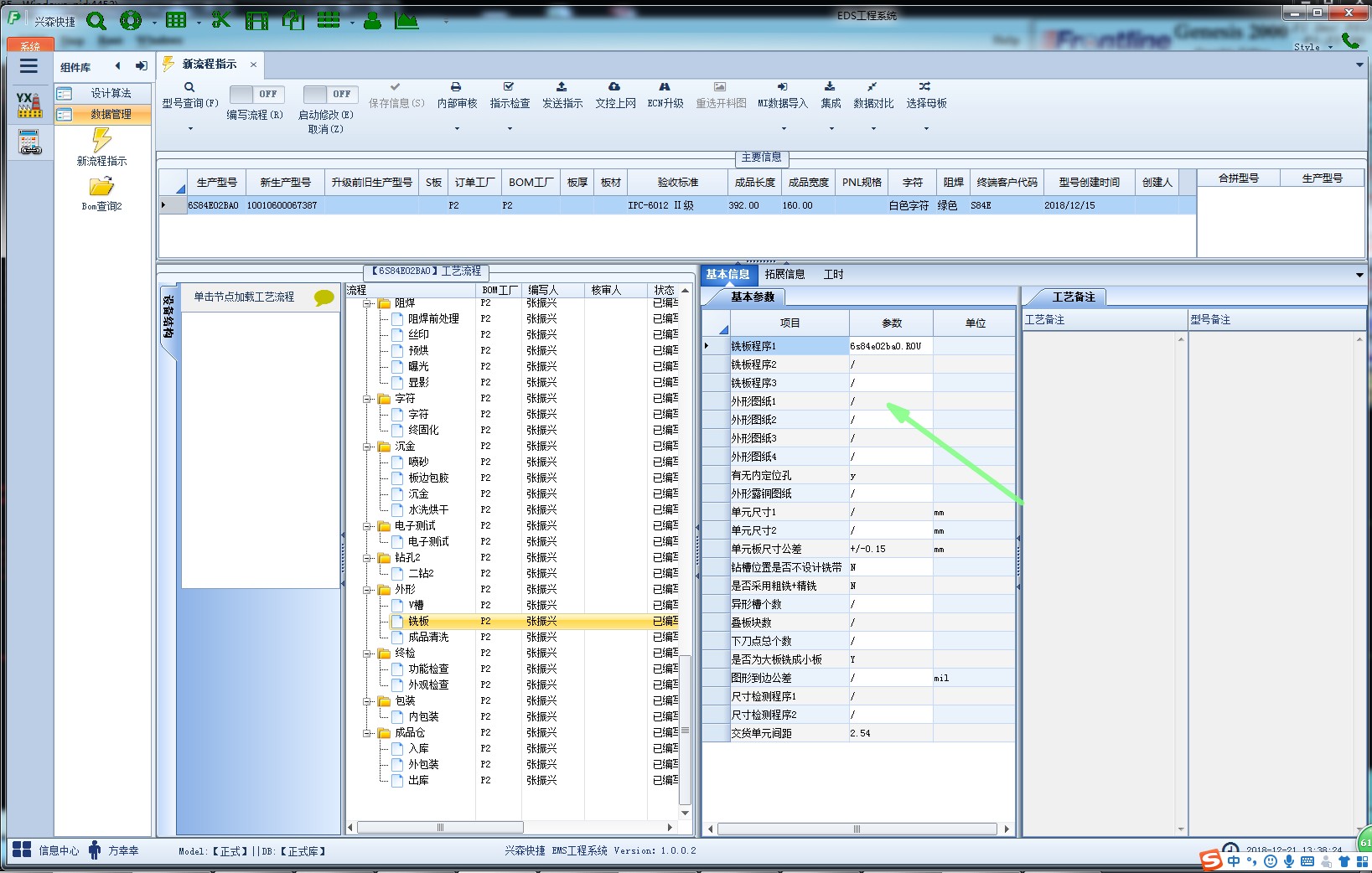
Task: Open the green user person icon
Action: pos(373,20)
